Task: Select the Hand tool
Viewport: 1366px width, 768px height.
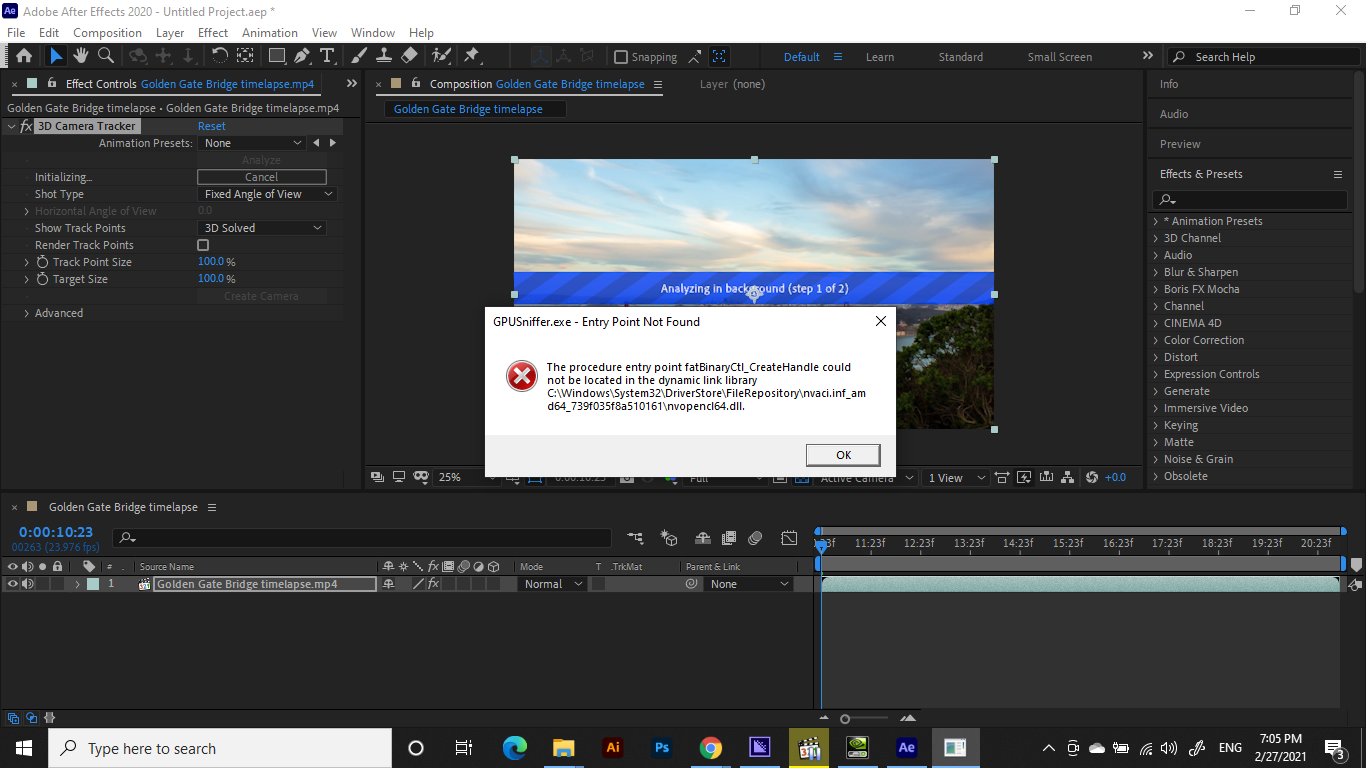Action: click(x=82, y=56)
